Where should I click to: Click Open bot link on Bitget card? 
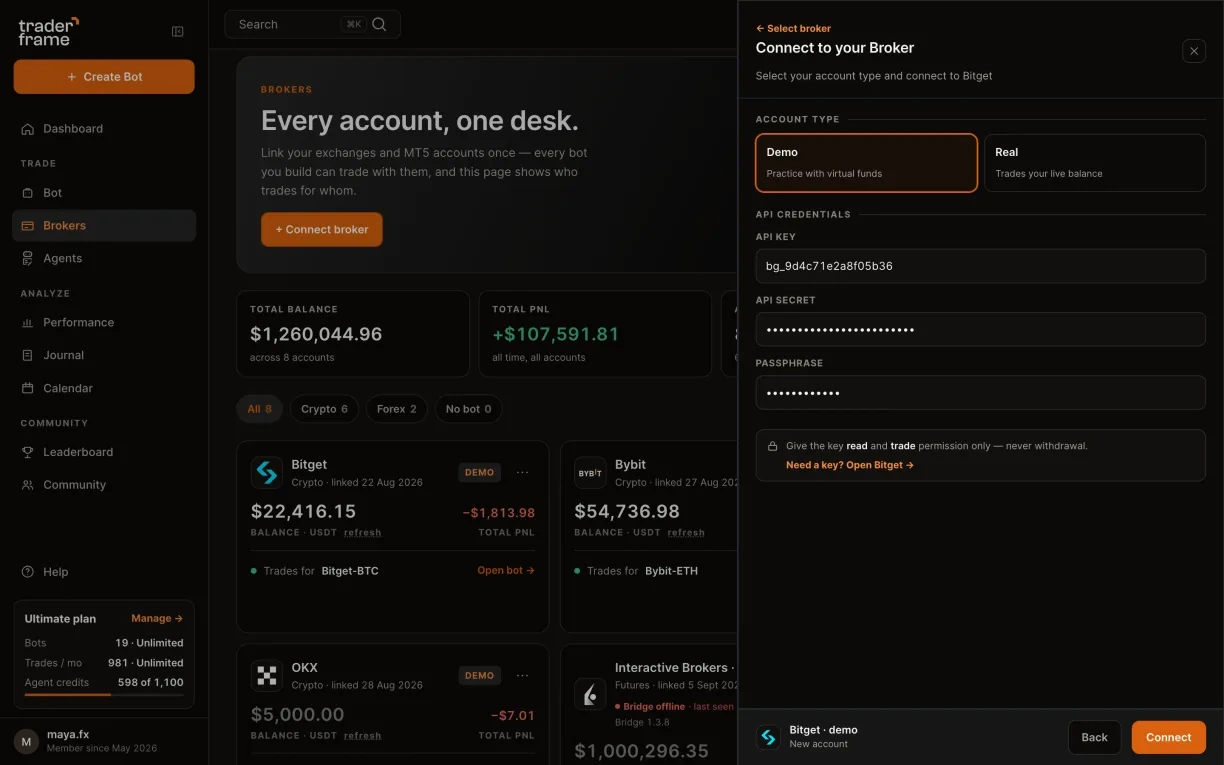point(506,571)
